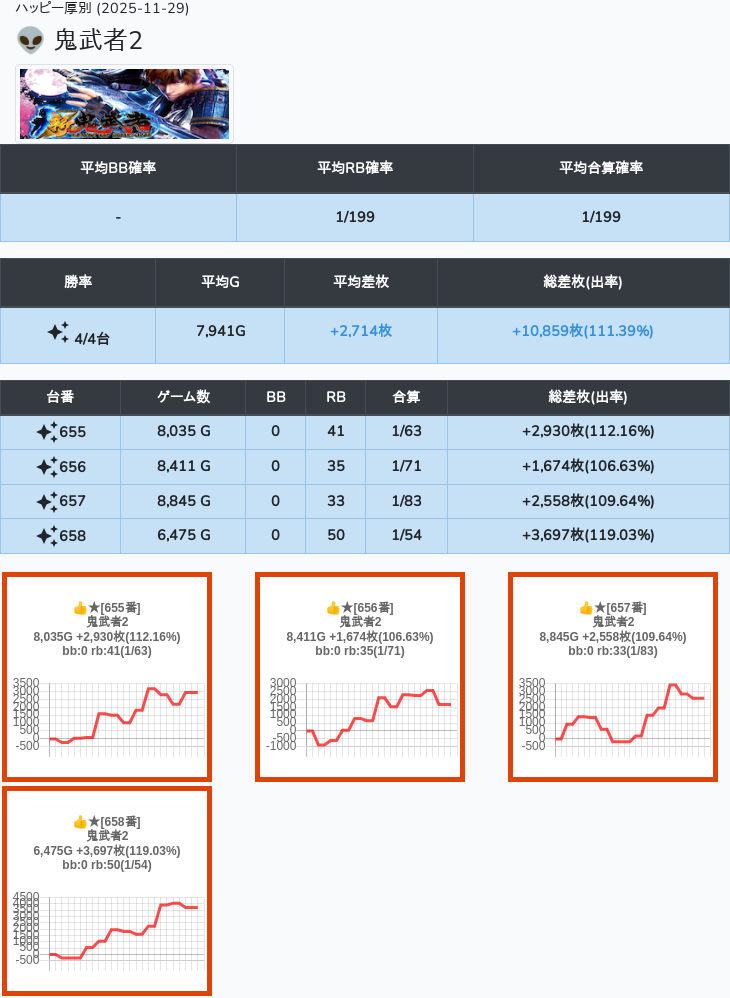The image size is (730, 998).
Task: Click the sparkle icon next to machine 657
Action: point(46,501)
